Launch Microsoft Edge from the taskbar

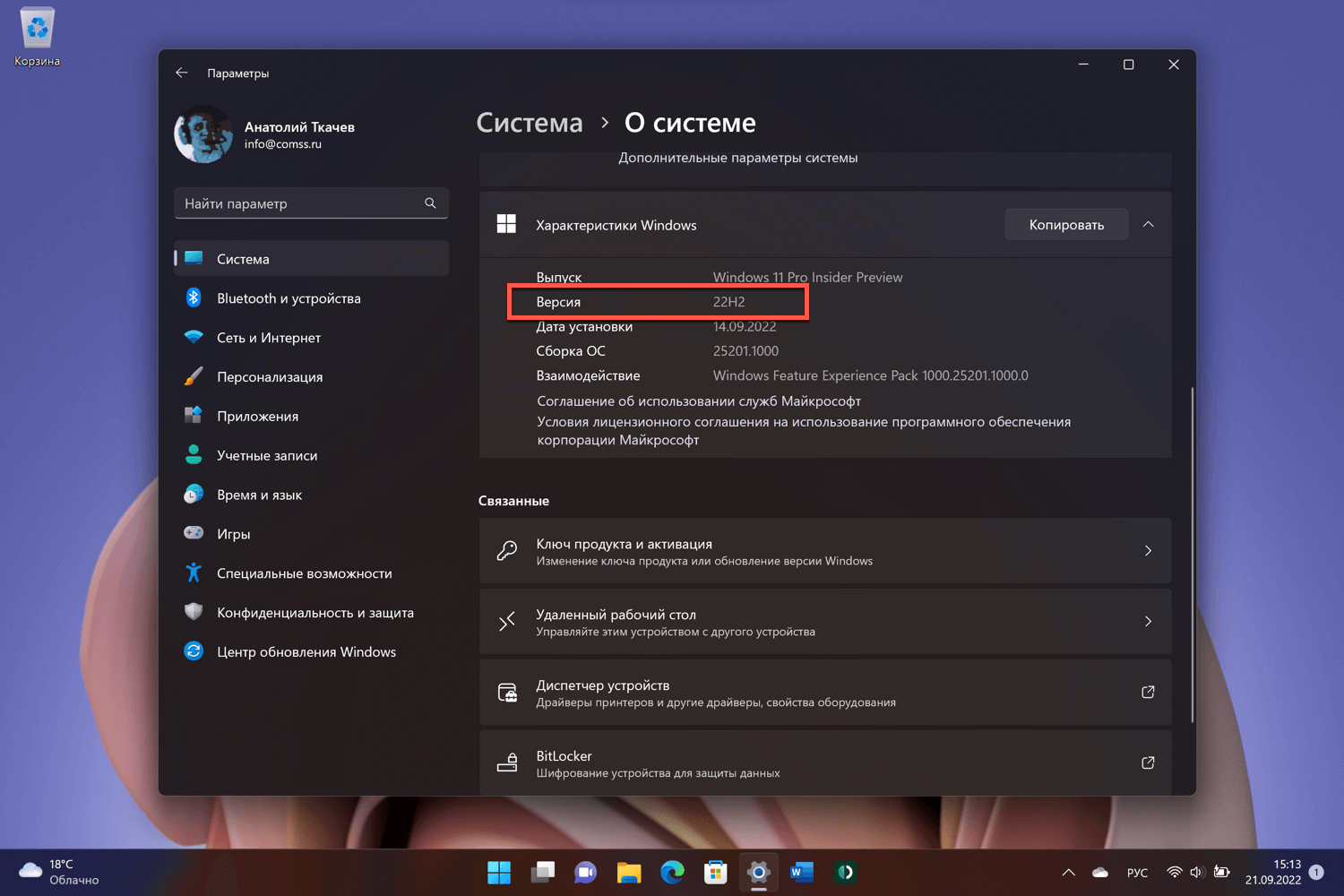pyautogui.click(x=672, y=872)
